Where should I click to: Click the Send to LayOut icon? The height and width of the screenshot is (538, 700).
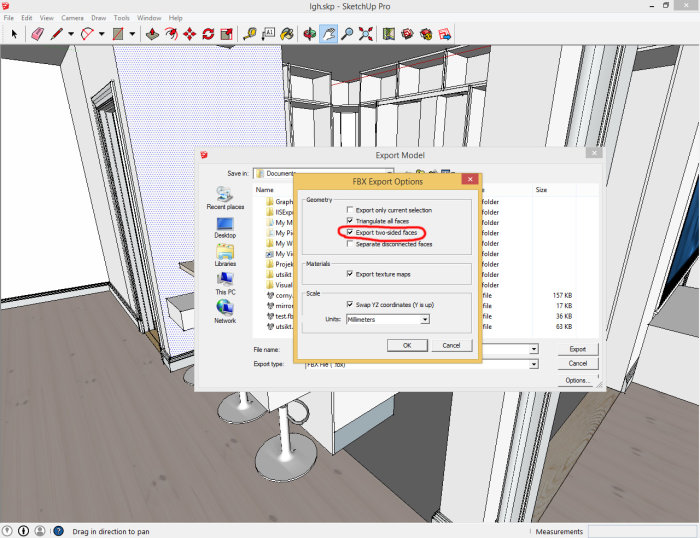tap(445, 34)
